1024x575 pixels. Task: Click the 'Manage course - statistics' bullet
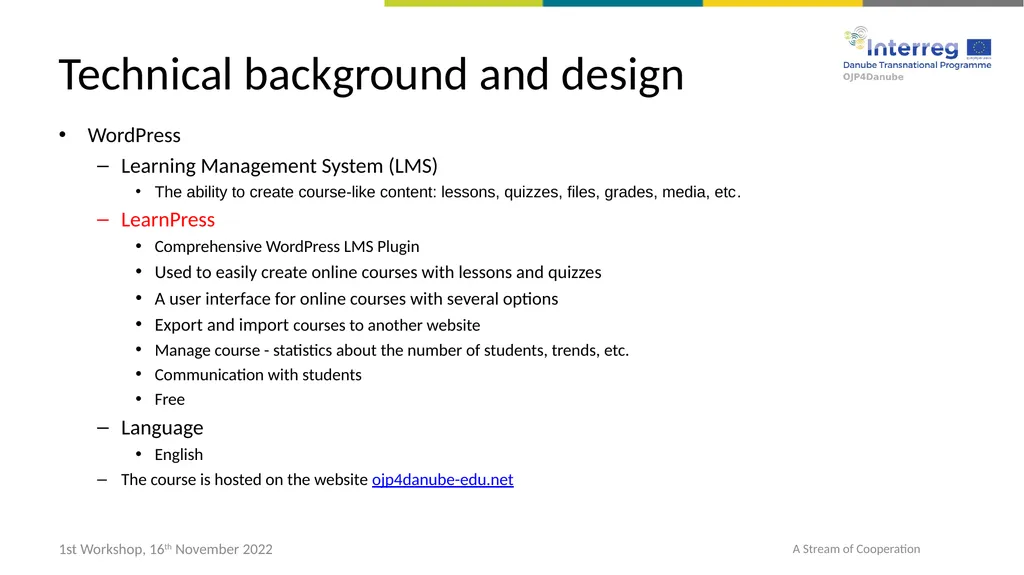[x=391, y=350]
